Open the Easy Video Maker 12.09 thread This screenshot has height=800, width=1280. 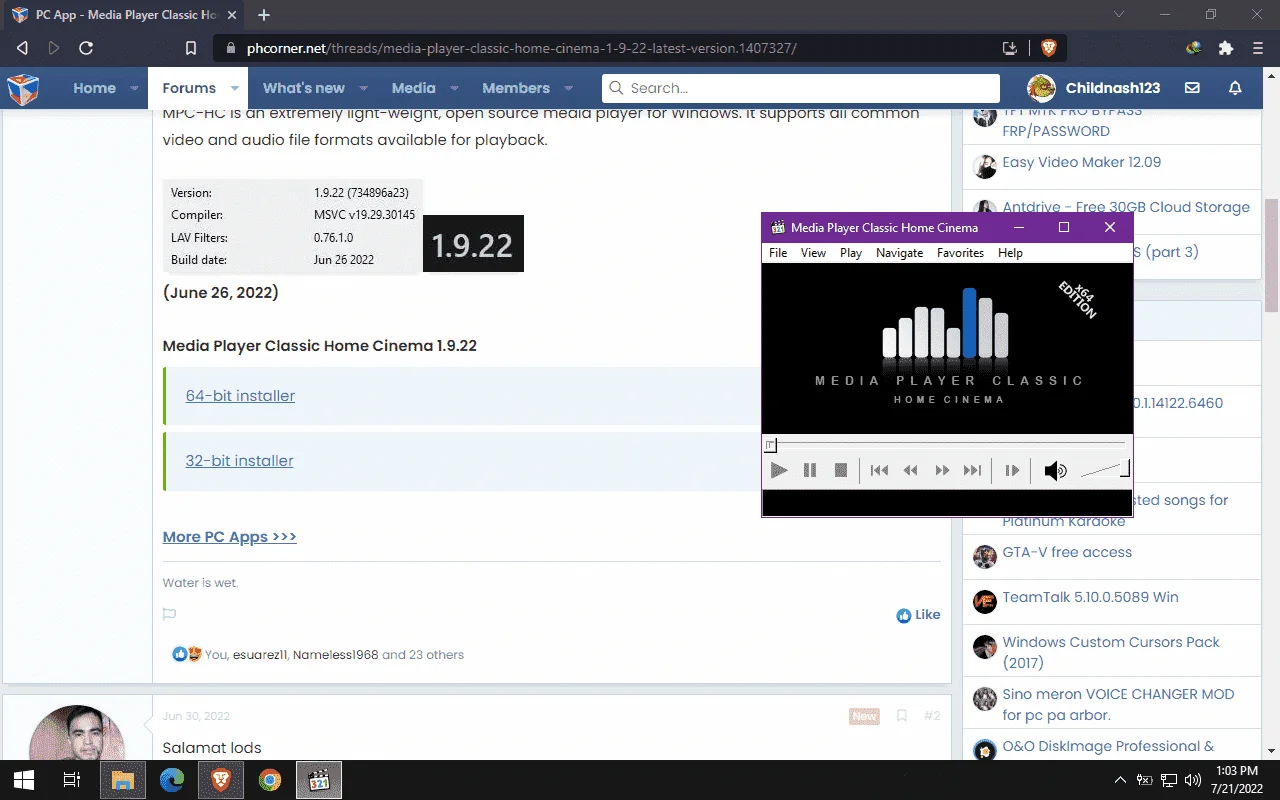[1082, 162]
